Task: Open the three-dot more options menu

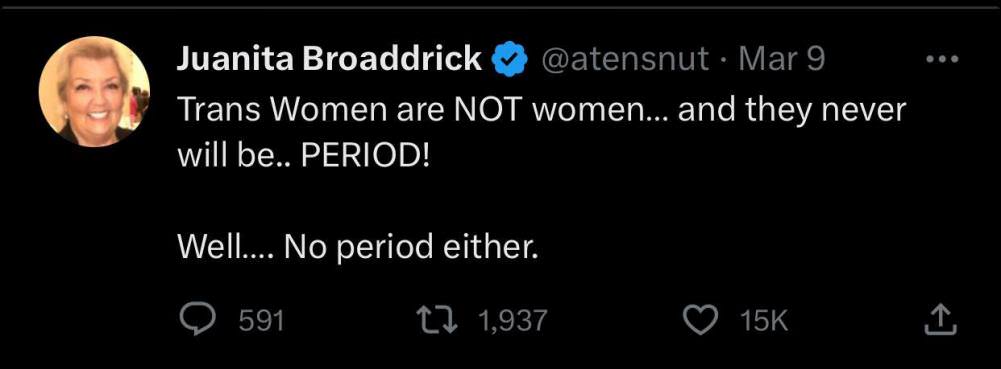Action: pos(943,59)
